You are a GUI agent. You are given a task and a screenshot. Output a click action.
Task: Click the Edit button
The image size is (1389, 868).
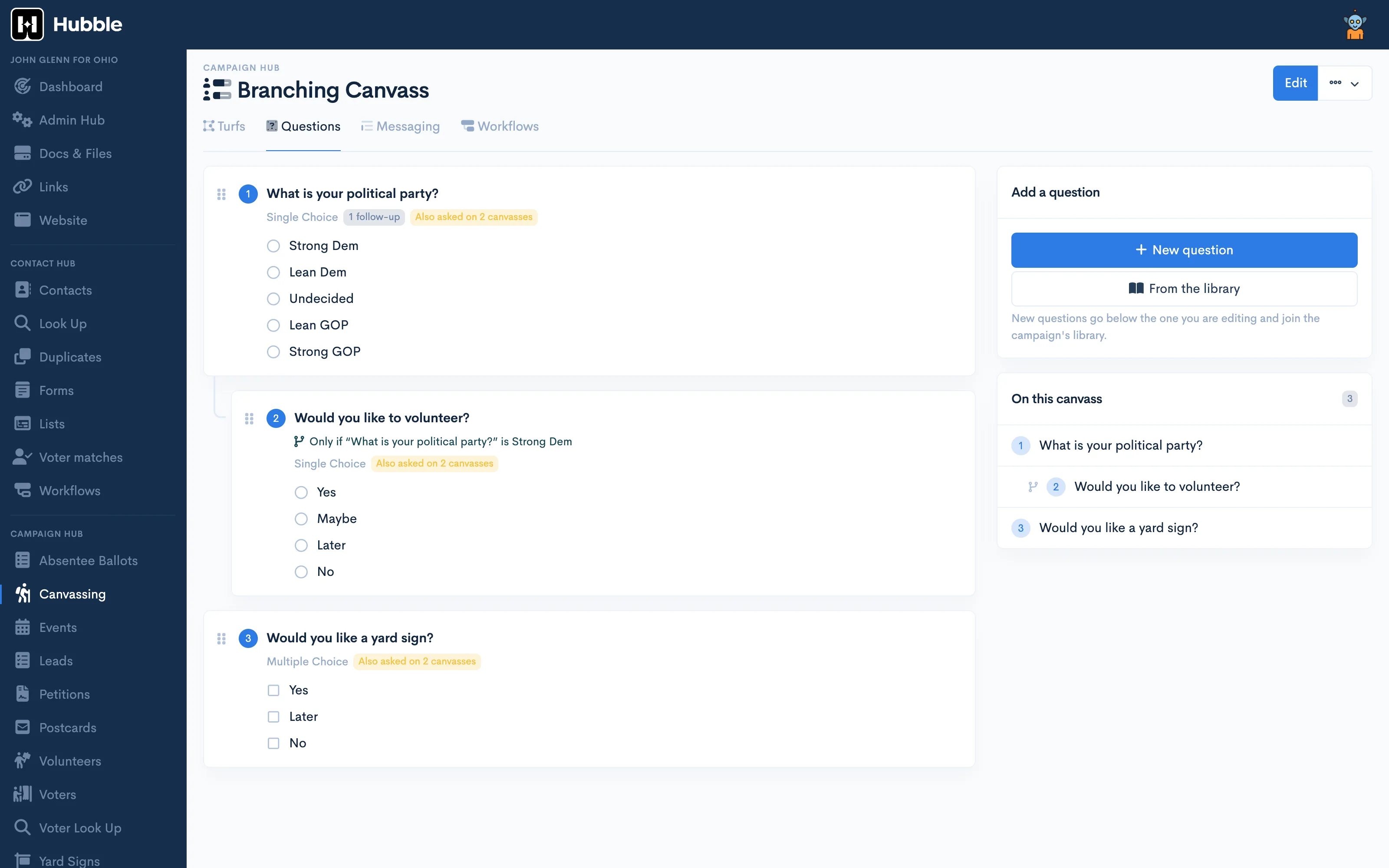point(1295,83)
